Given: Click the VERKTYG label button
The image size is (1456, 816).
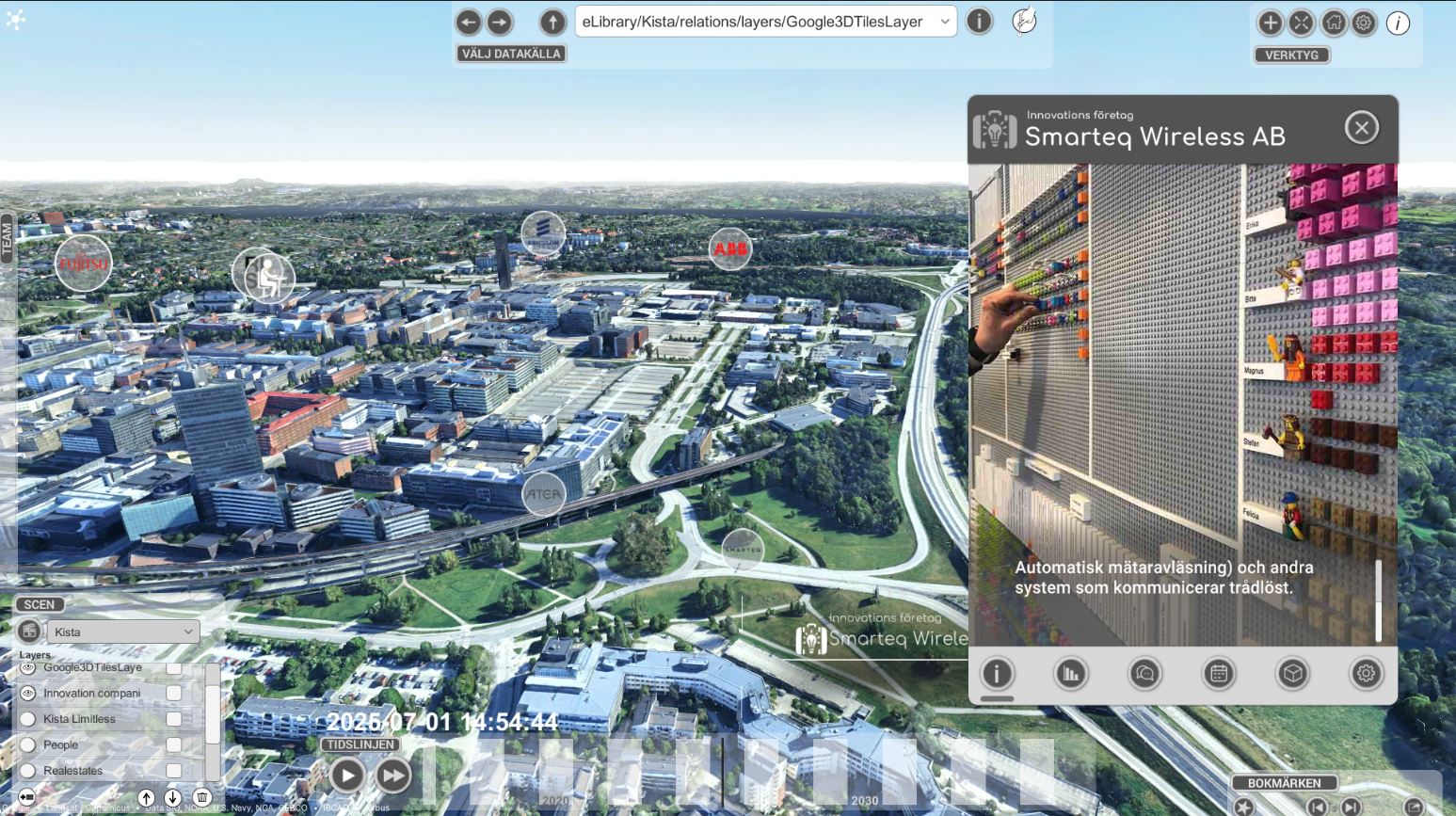Looking at the screenshot, I should click(x=1291, y=55).
